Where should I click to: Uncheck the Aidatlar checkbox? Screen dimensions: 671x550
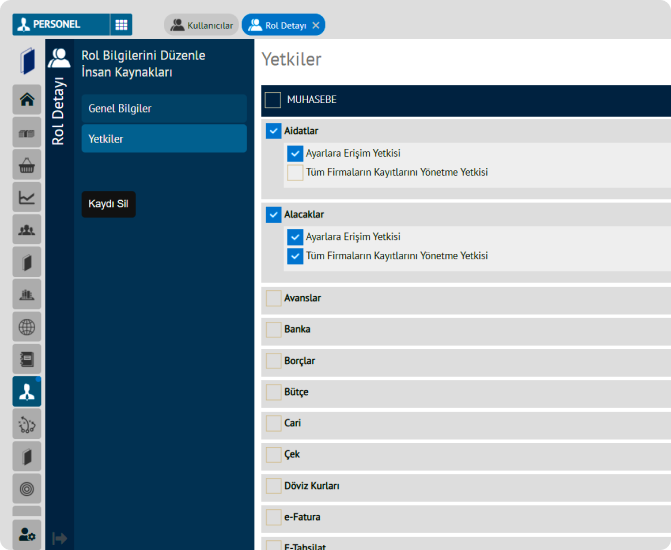point(274,131)
